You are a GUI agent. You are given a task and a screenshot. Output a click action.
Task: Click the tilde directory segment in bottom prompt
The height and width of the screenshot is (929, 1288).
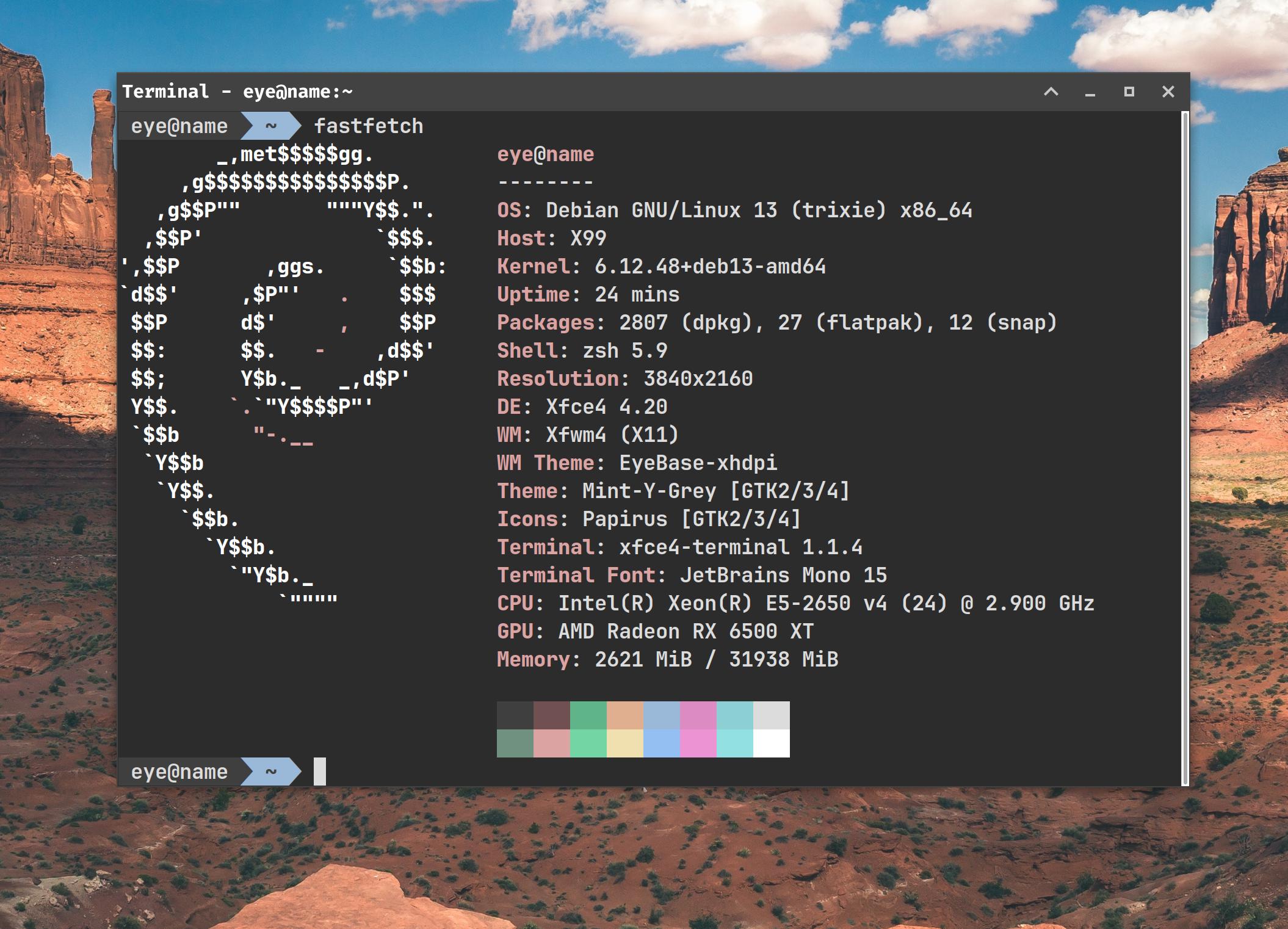270,772
